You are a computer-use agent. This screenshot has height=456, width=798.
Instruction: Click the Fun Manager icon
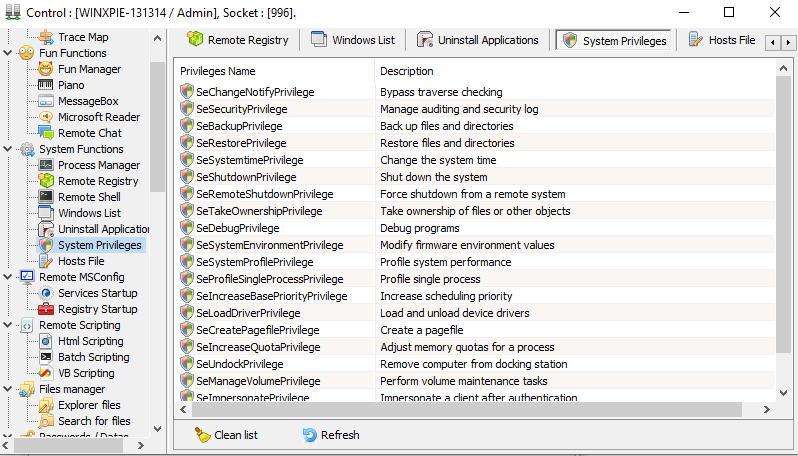click(46, 69)
